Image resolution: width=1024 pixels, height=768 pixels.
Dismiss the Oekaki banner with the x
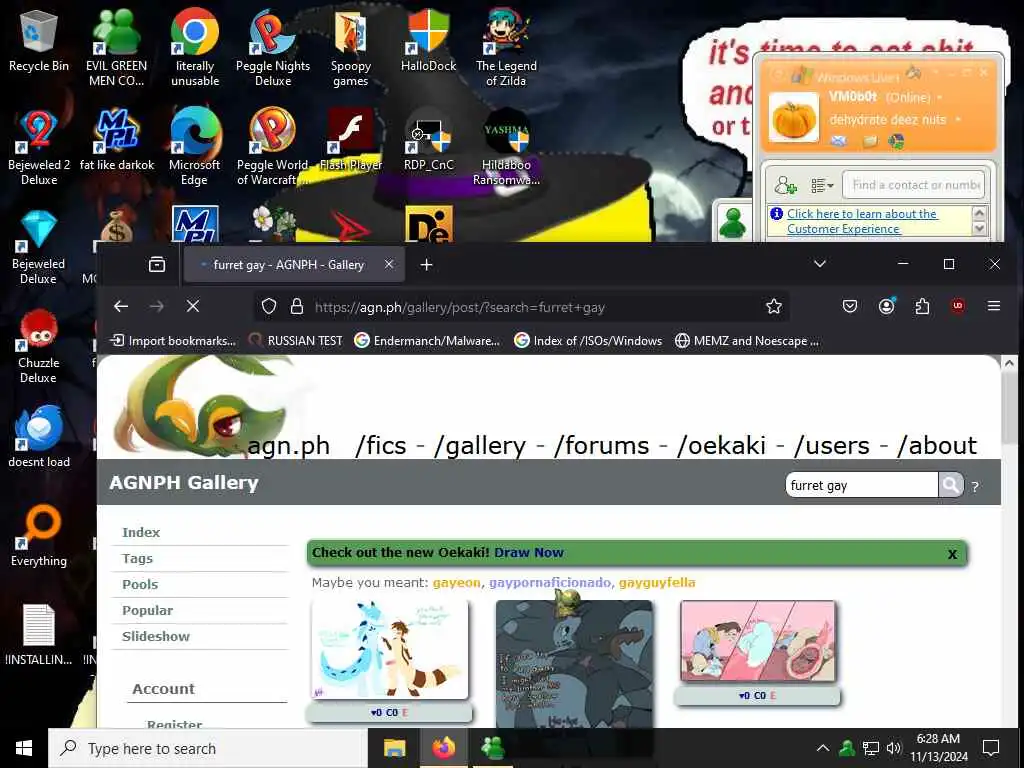[x=952, y=554]
